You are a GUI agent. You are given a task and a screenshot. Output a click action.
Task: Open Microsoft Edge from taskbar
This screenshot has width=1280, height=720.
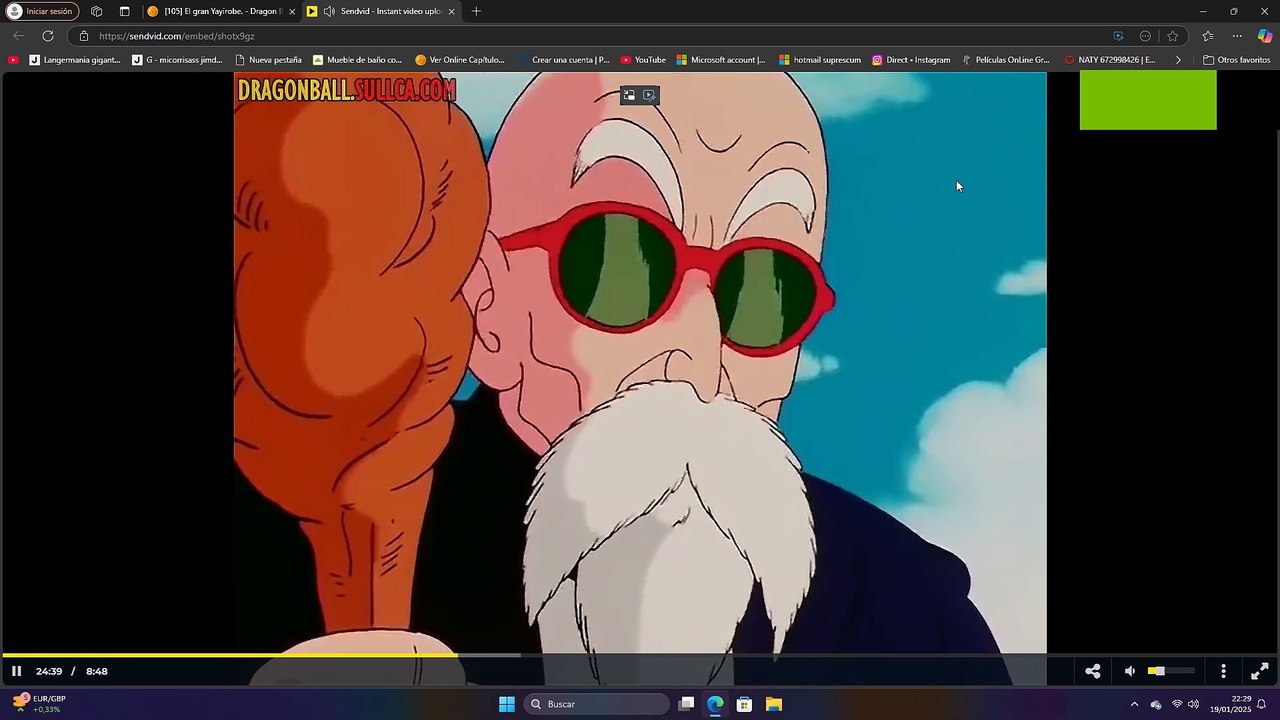coord(715,704)
